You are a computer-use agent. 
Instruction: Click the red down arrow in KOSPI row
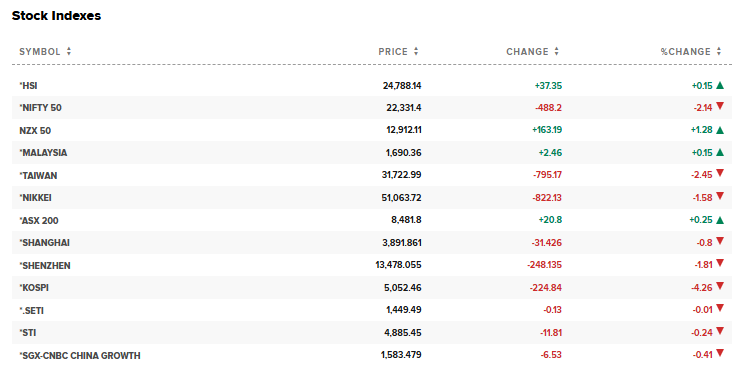[x=720, y=286]
